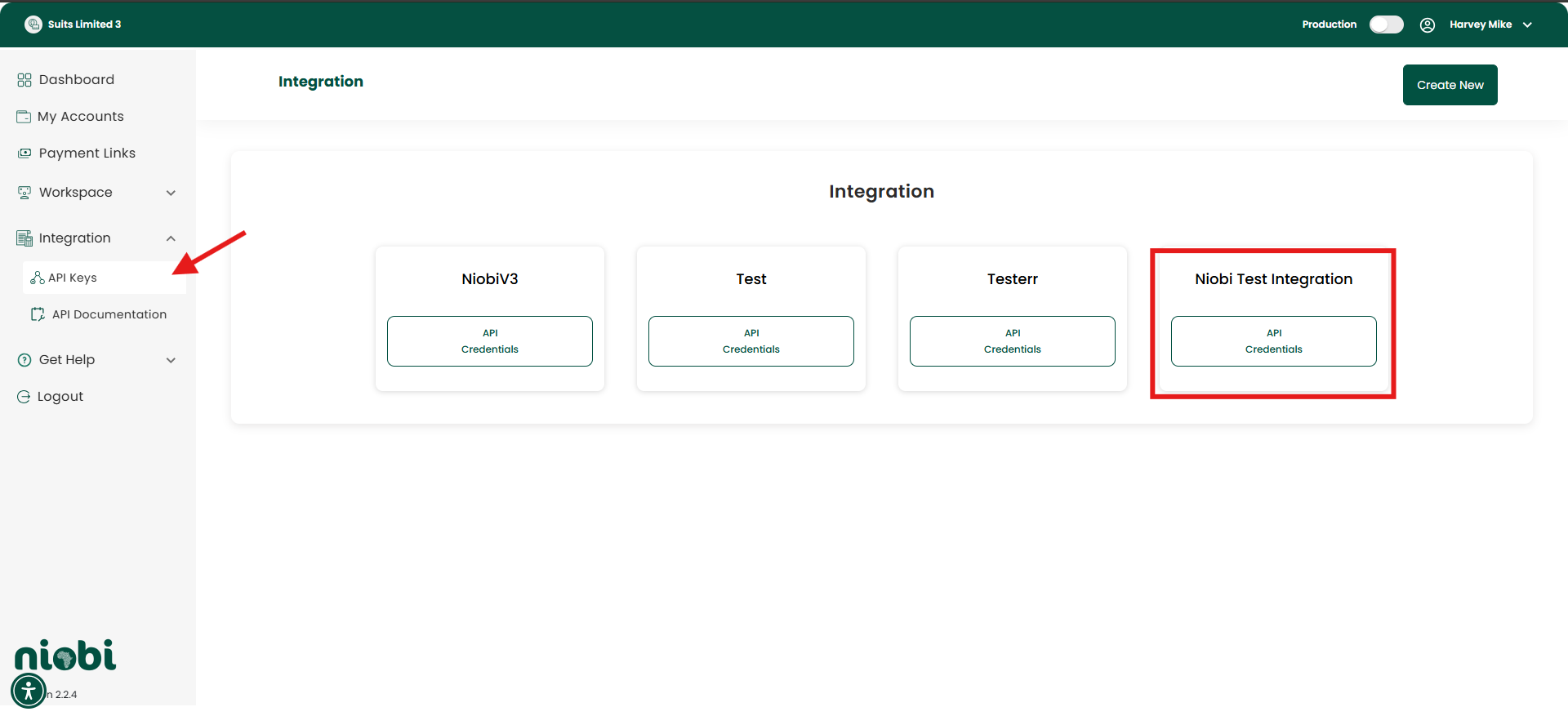This screenshot has width=1568, height=716.
Task: Toggle the Production mode switch
Action: pos(1387,24)
